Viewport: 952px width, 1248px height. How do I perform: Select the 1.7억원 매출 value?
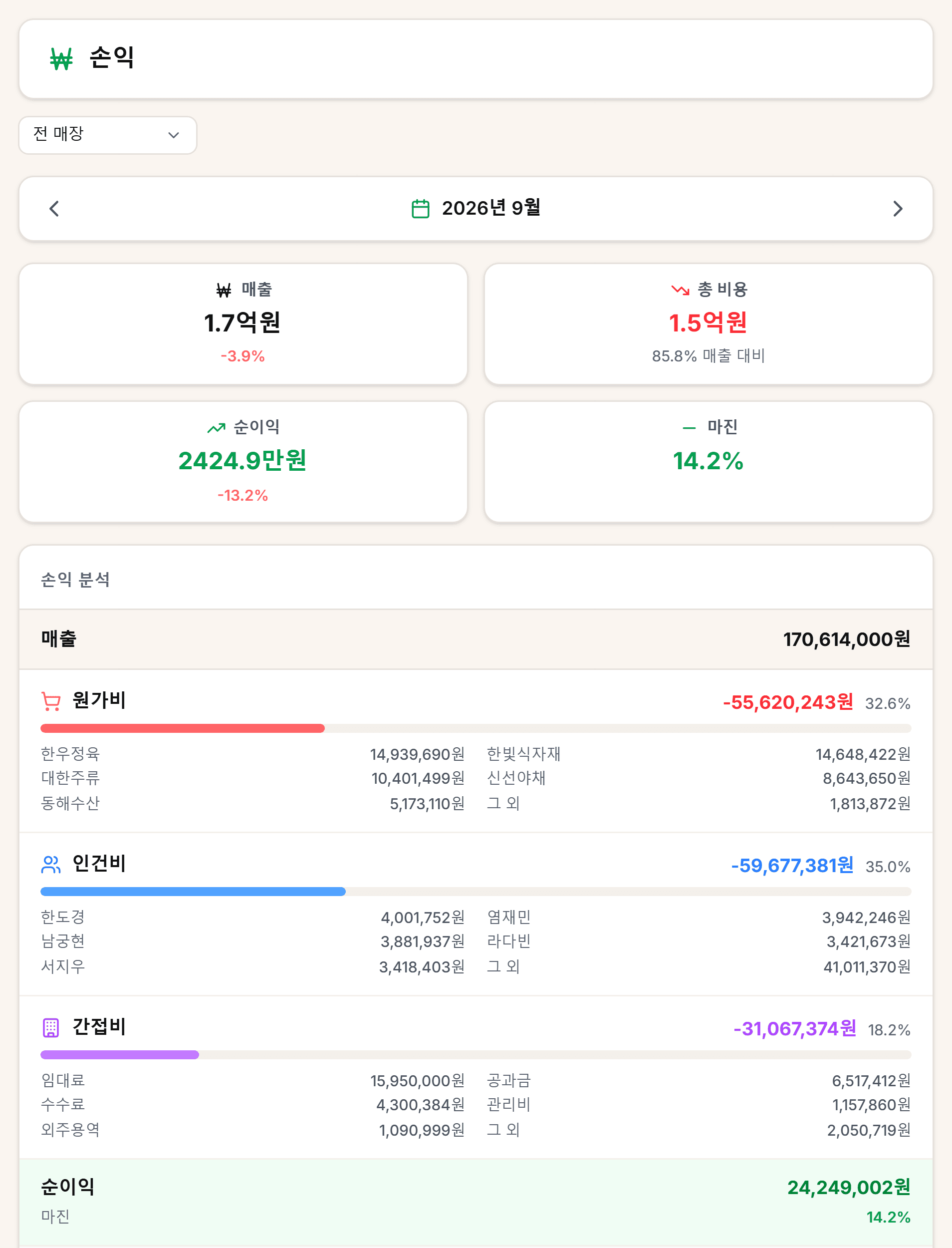click(x=242, y=322)
